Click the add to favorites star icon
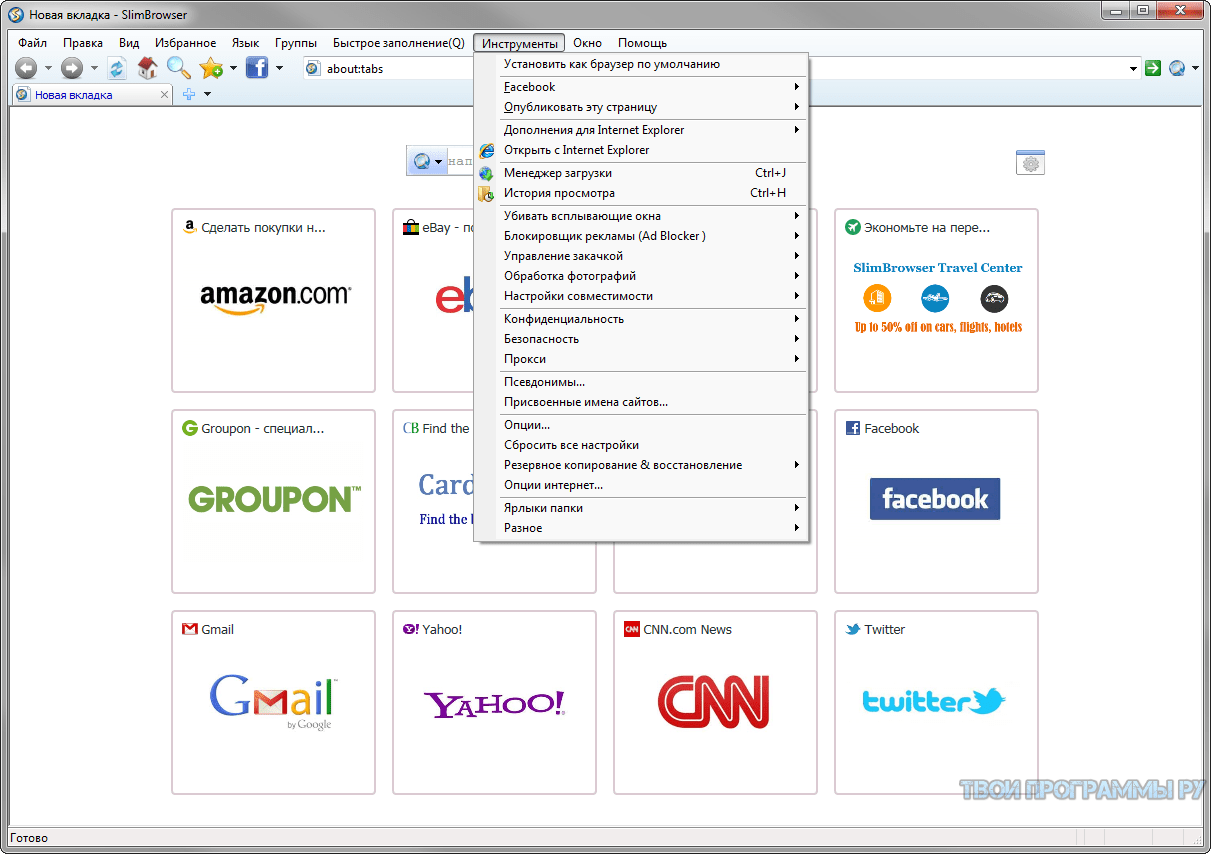 (211, 68)
